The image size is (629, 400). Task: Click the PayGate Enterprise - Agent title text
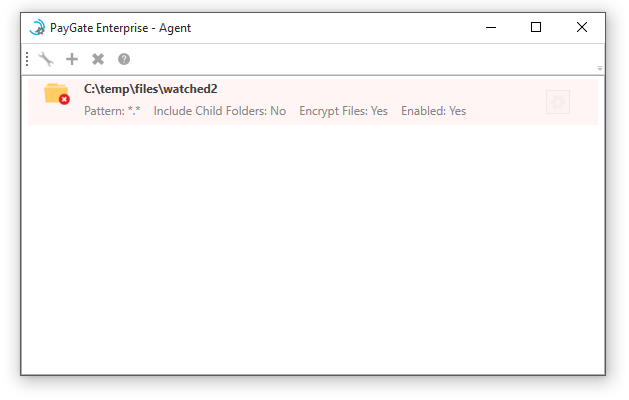pos(120,28)
